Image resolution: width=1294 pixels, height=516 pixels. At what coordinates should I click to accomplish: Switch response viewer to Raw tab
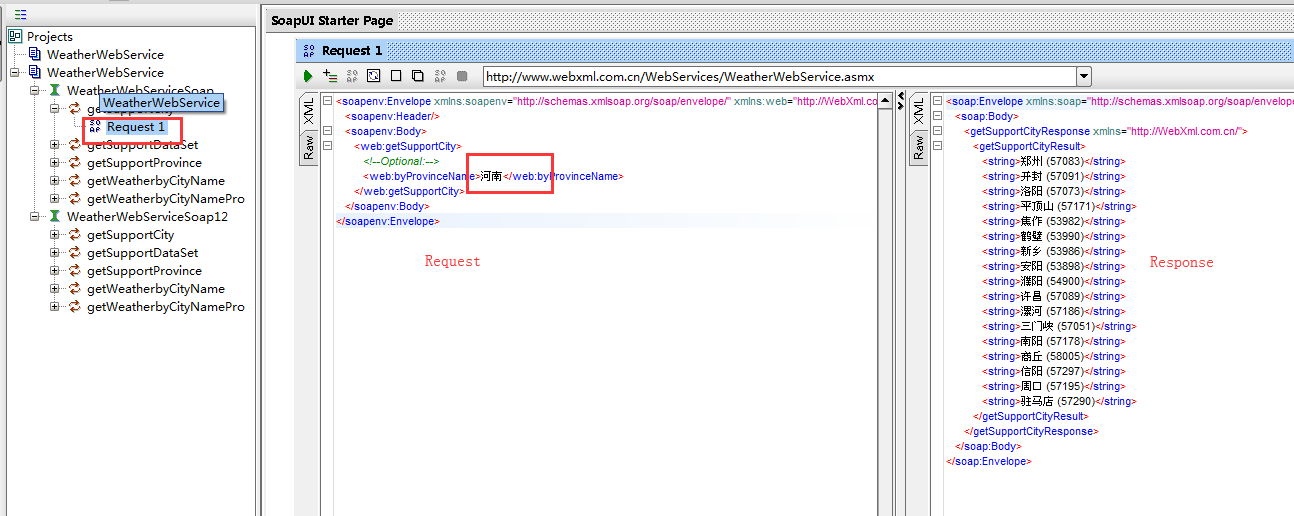pyautogui.click(x=919, y=148)
